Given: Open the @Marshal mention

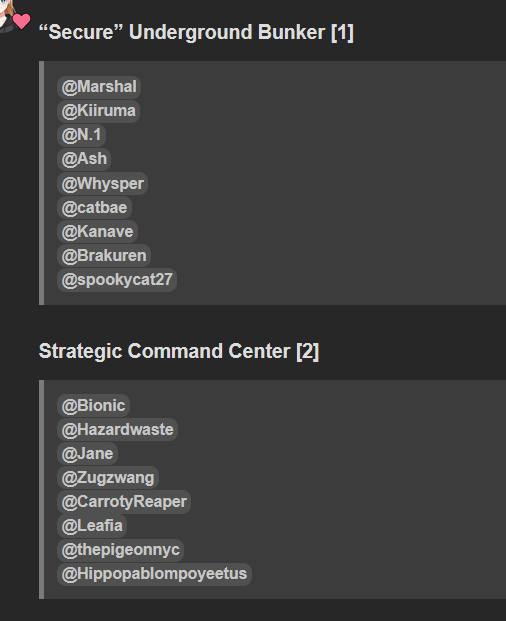Looking at the screenshot, I should pos(99,87).
